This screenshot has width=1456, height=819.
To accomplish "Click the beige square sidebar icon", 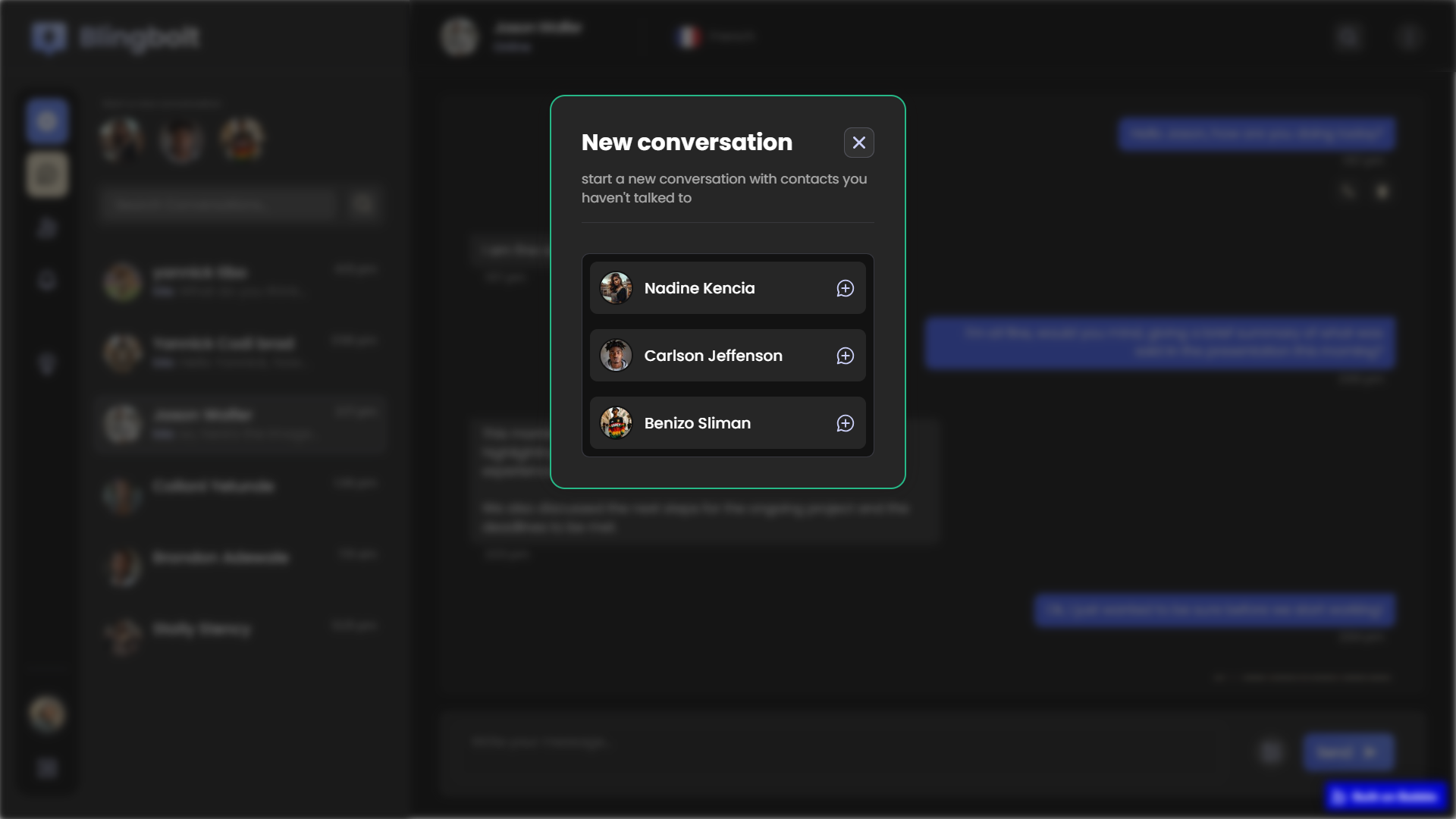I will tap(47, 174).
